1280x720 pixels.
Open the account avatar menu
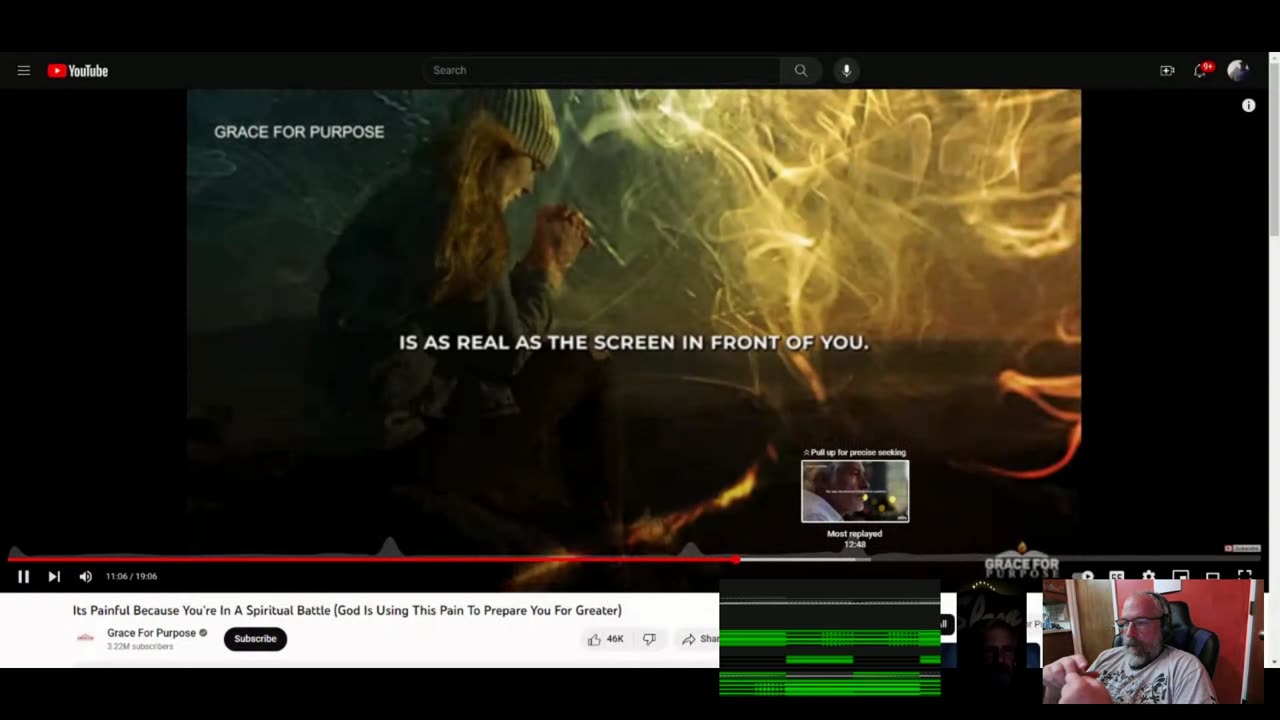tap(1238, 70)
